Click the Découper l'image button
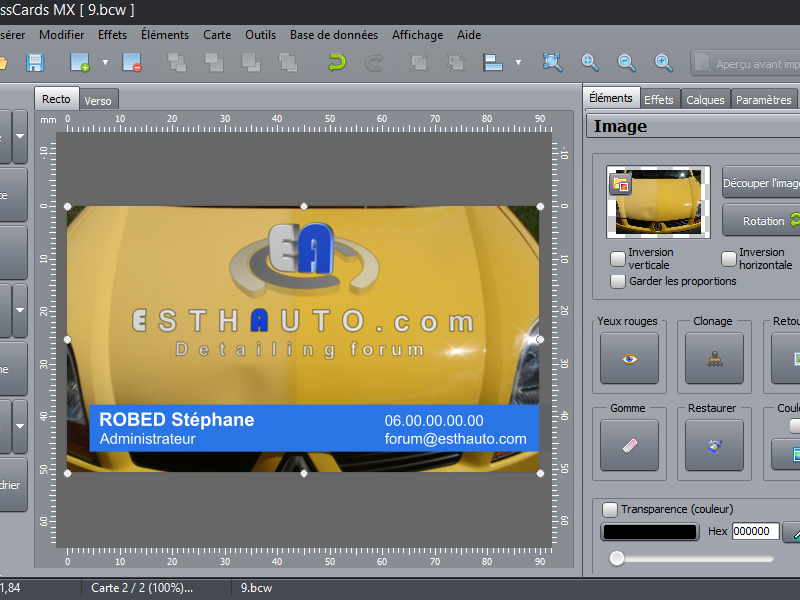 coord(761,183)
